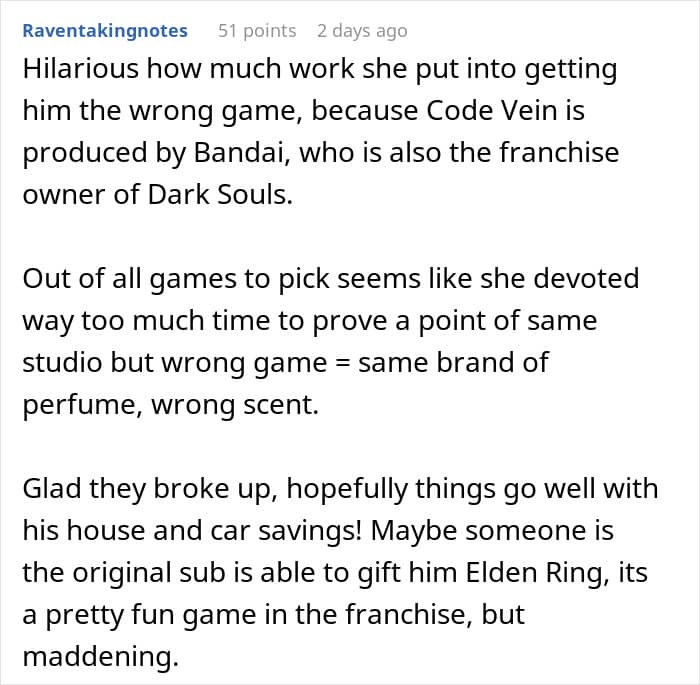Open the Raventakingnotes user profile
The width and height of the screenshot is (700, 685).
coord(105,31)
